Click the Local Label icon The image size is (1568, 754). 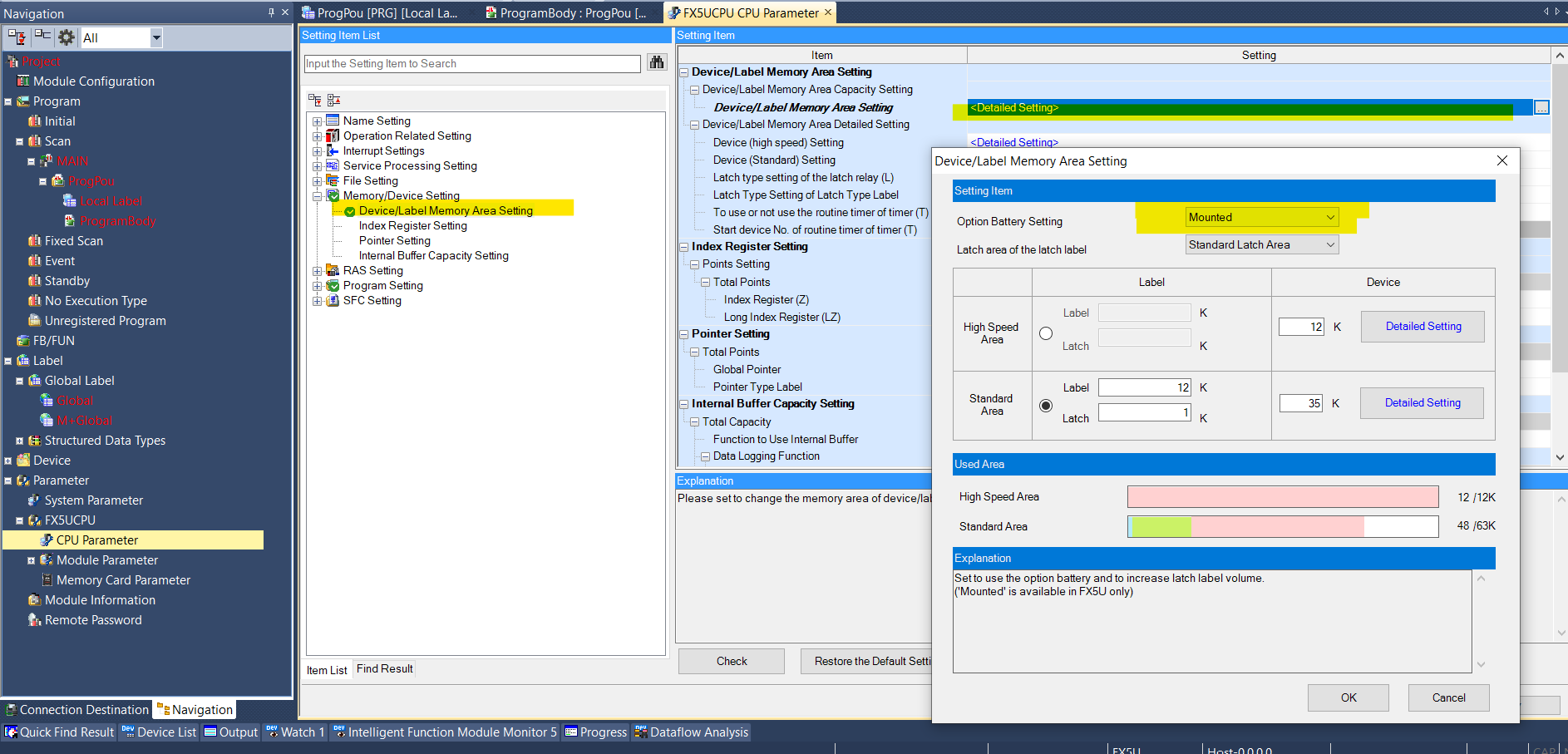point(70,201)
